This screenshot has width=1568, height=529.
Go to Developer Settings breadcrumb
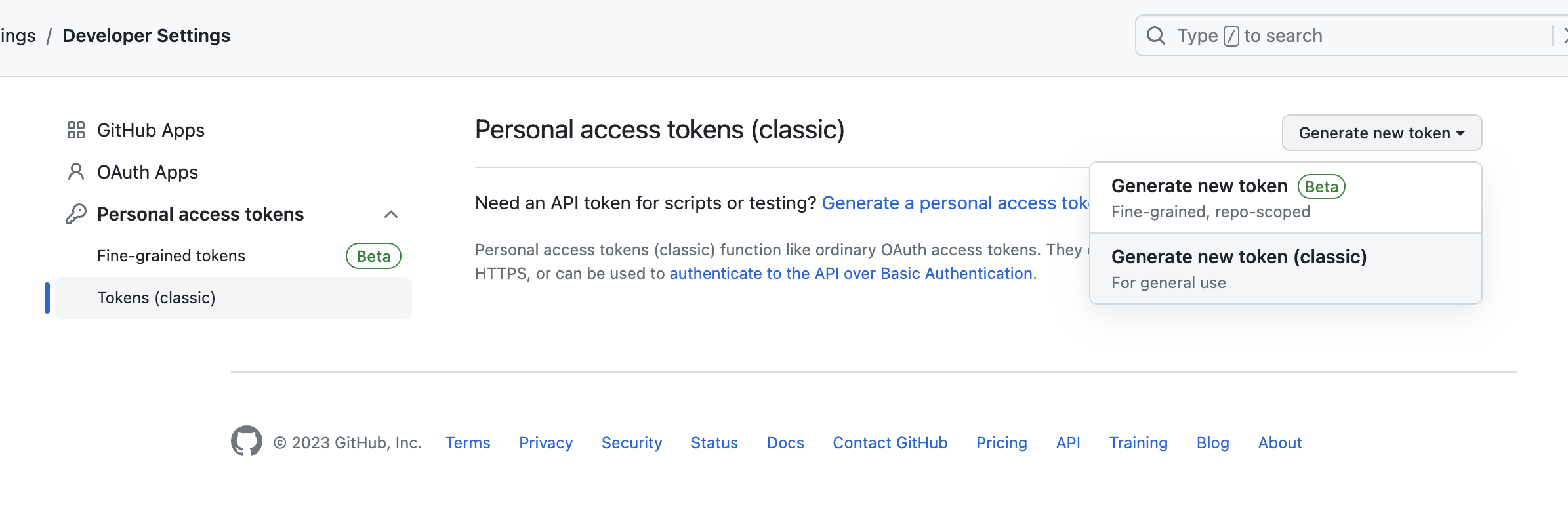click(x=146, y=35)
